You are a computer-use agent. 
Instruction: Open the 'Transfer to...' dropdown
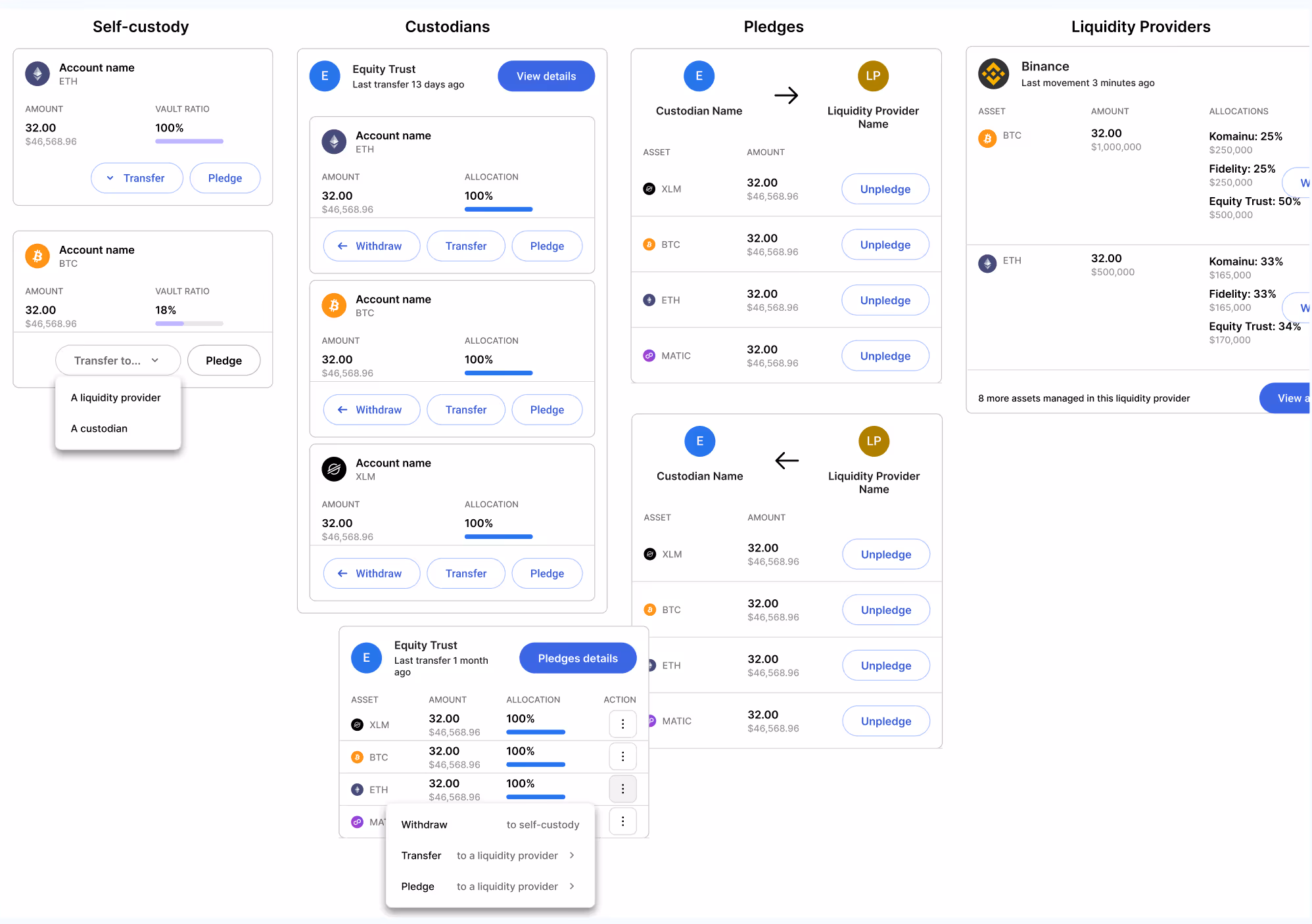118,360
